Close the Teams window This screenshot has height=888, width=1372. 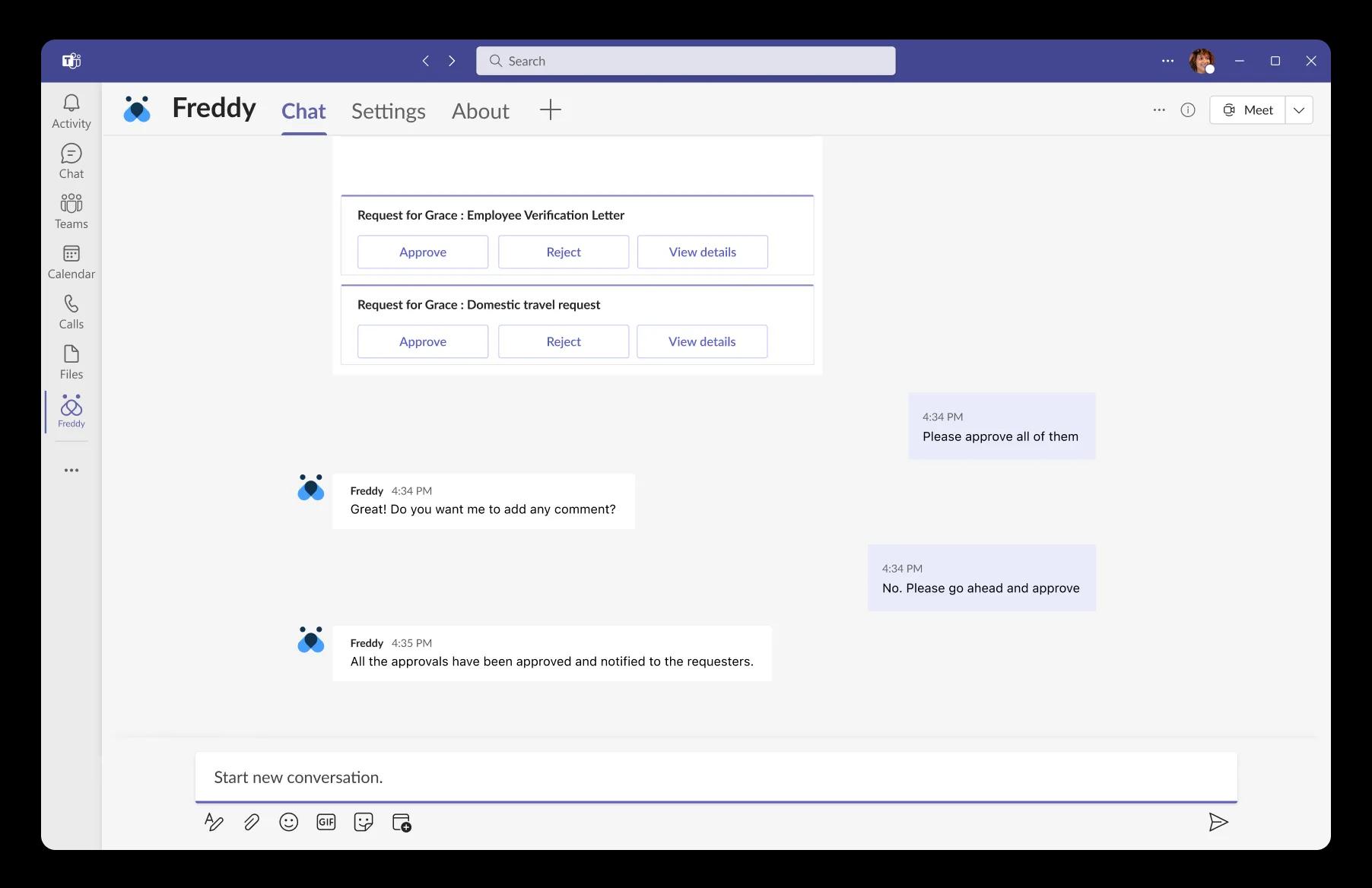click(1311, 61)
